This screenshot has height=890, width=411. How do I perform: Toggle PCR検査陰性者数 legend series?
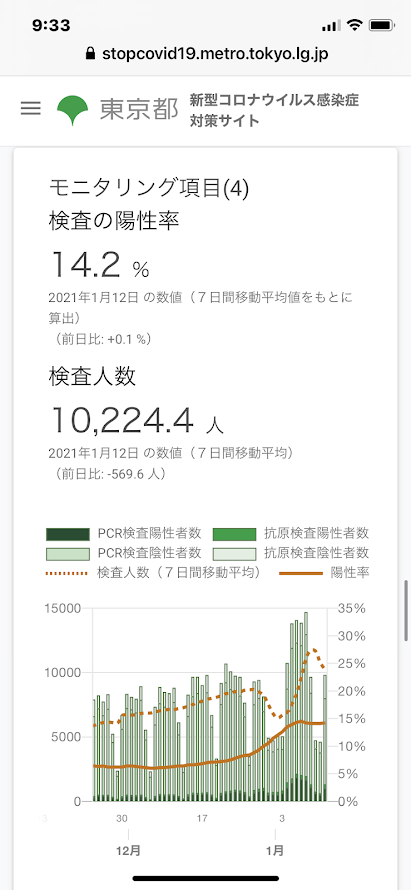(123, 552)
